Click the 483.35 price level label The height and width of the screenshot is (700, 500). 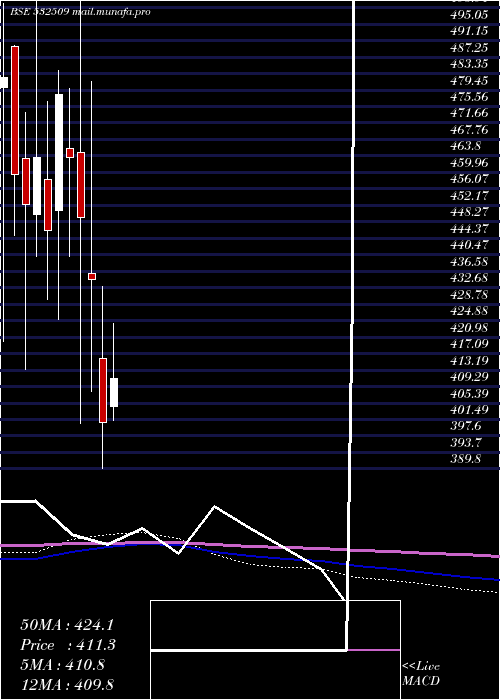pos(469,64)
